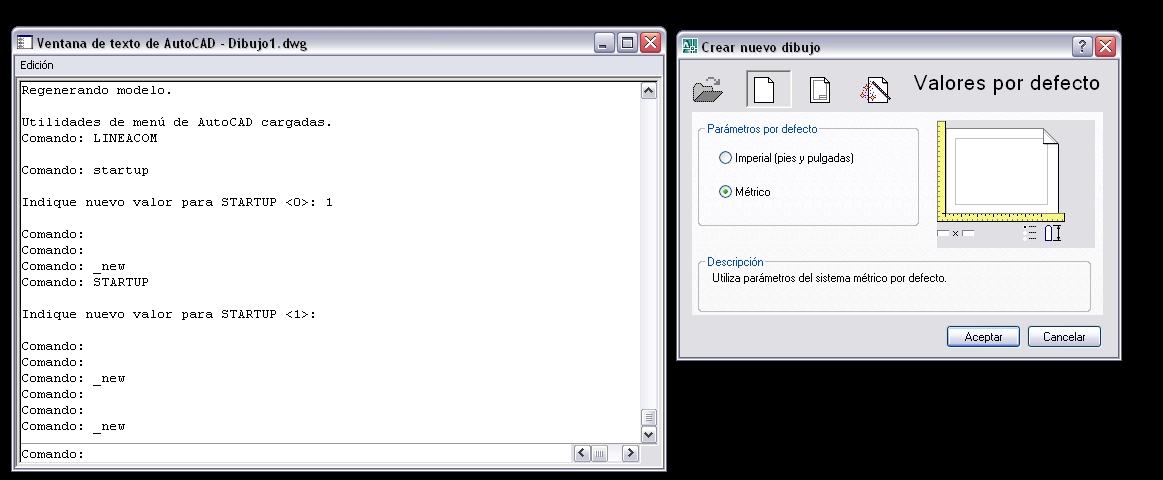Click the AutoCAD icon in Crear nuevo dibujo title bar
This screenshot has height=480, width=1163.
(x=690, y=46)
